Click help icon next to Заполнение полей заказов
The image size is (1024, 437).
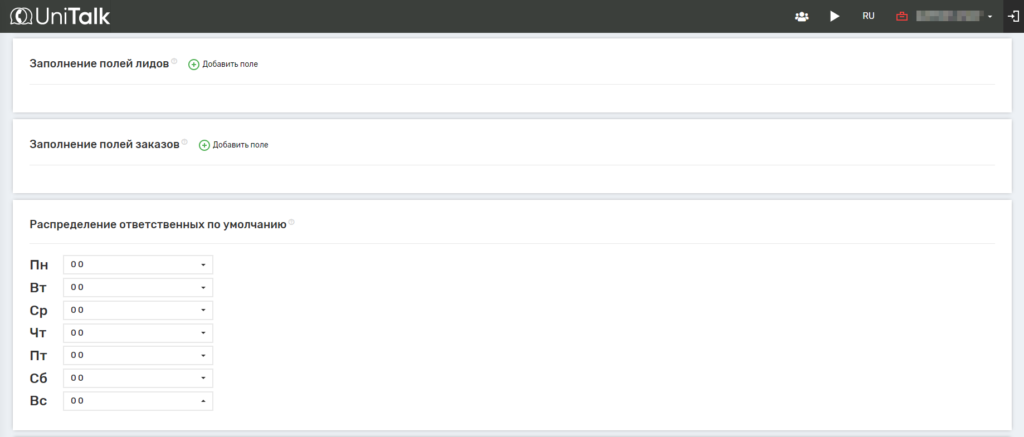[x=185, y=142]
